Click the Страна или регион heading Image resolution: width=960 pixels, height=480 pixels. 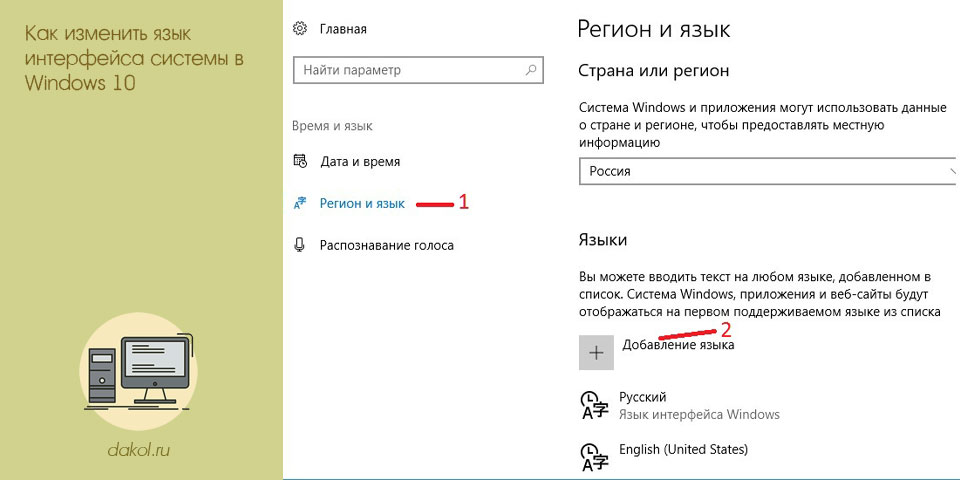pos(653,70)
